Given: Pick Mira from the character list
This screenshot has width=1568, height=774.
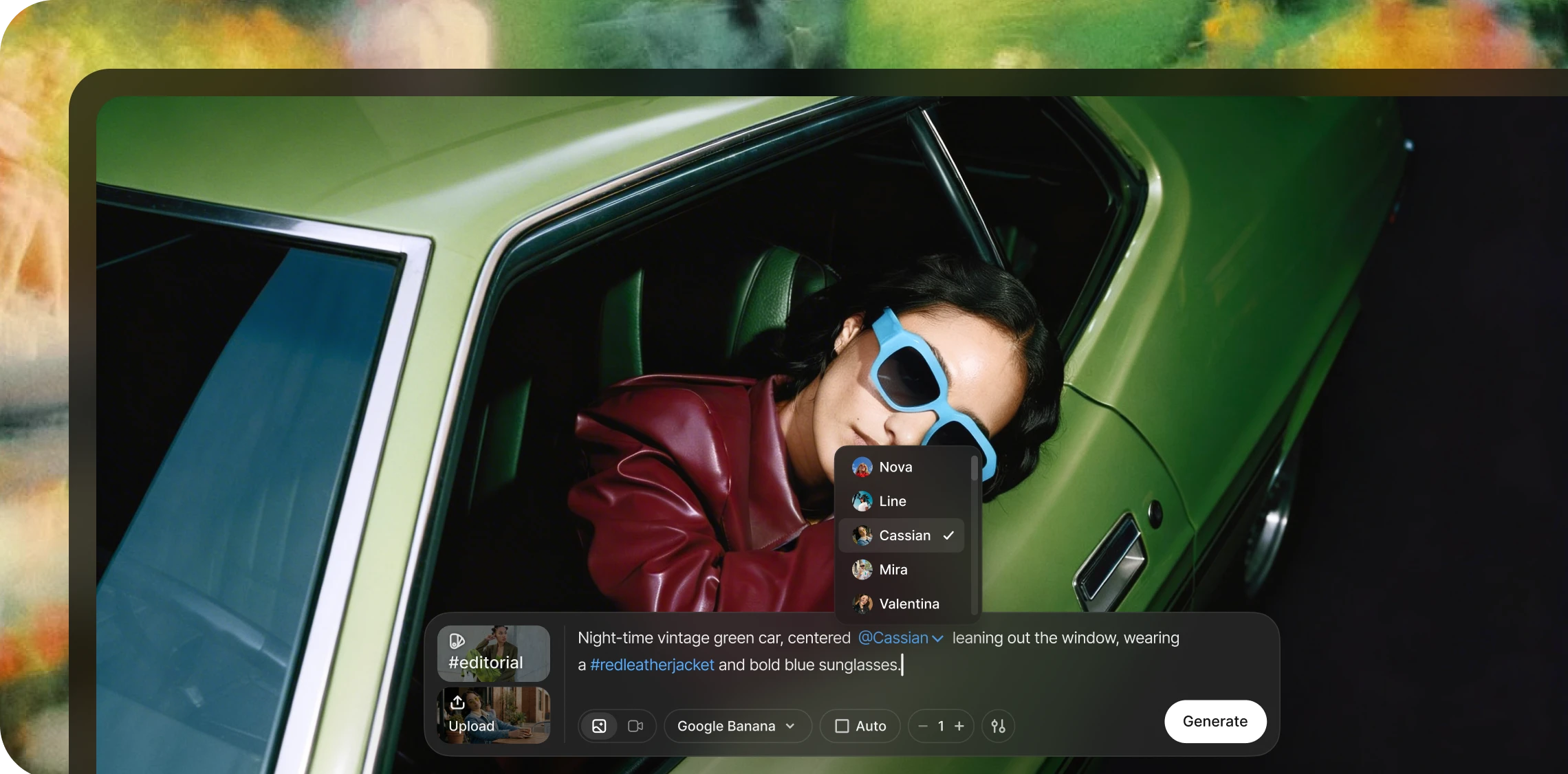Looking at the screenshot, I should [893, 570].
